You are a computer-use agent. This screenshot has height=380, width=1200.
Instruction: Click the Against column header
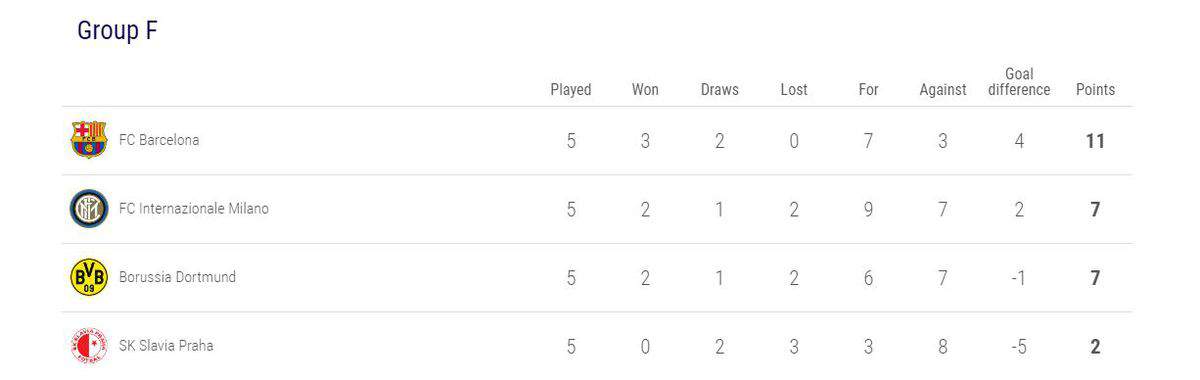[943, 90]
